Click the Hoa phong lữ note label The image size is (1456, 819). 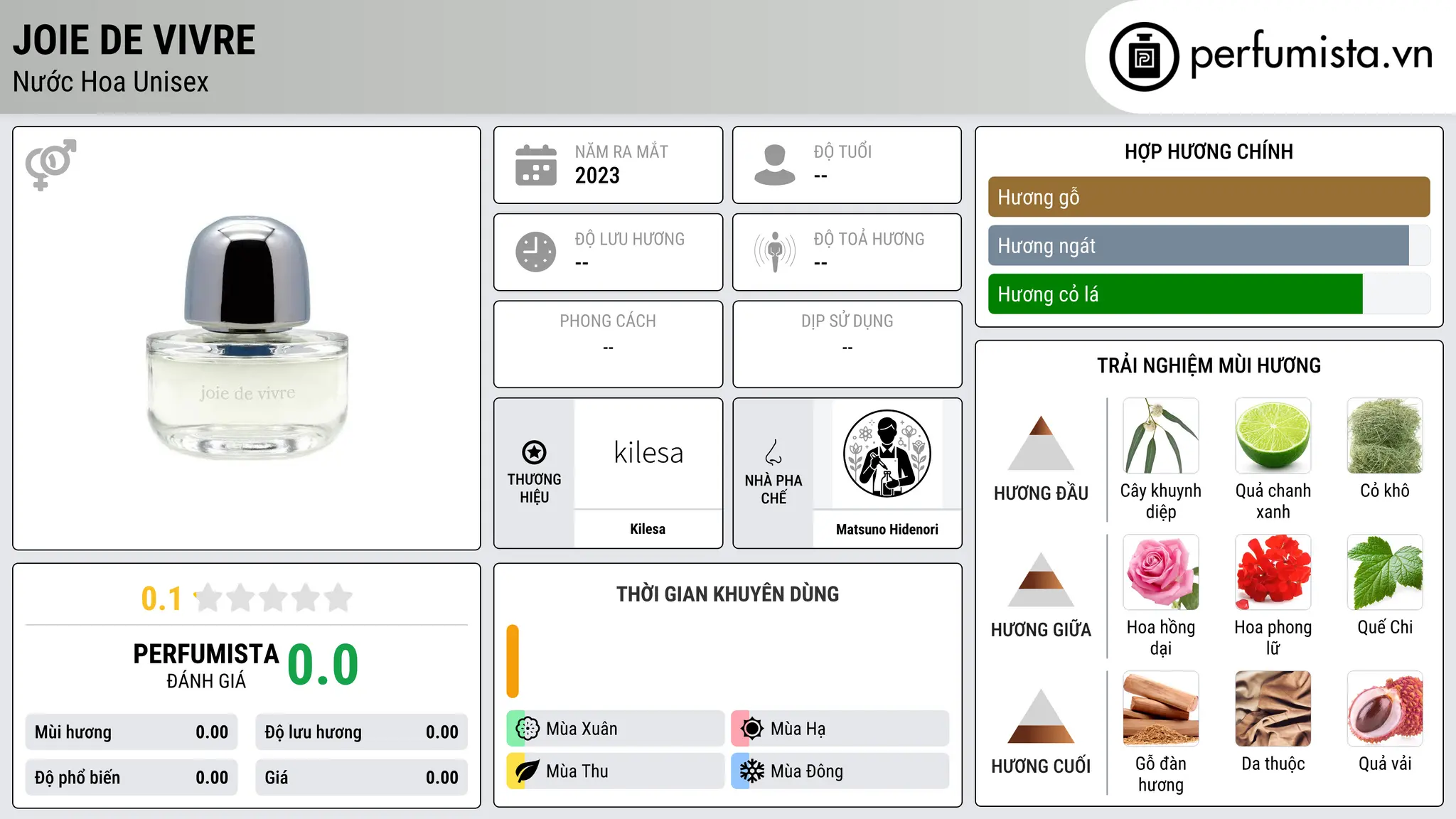[1273, 638]
